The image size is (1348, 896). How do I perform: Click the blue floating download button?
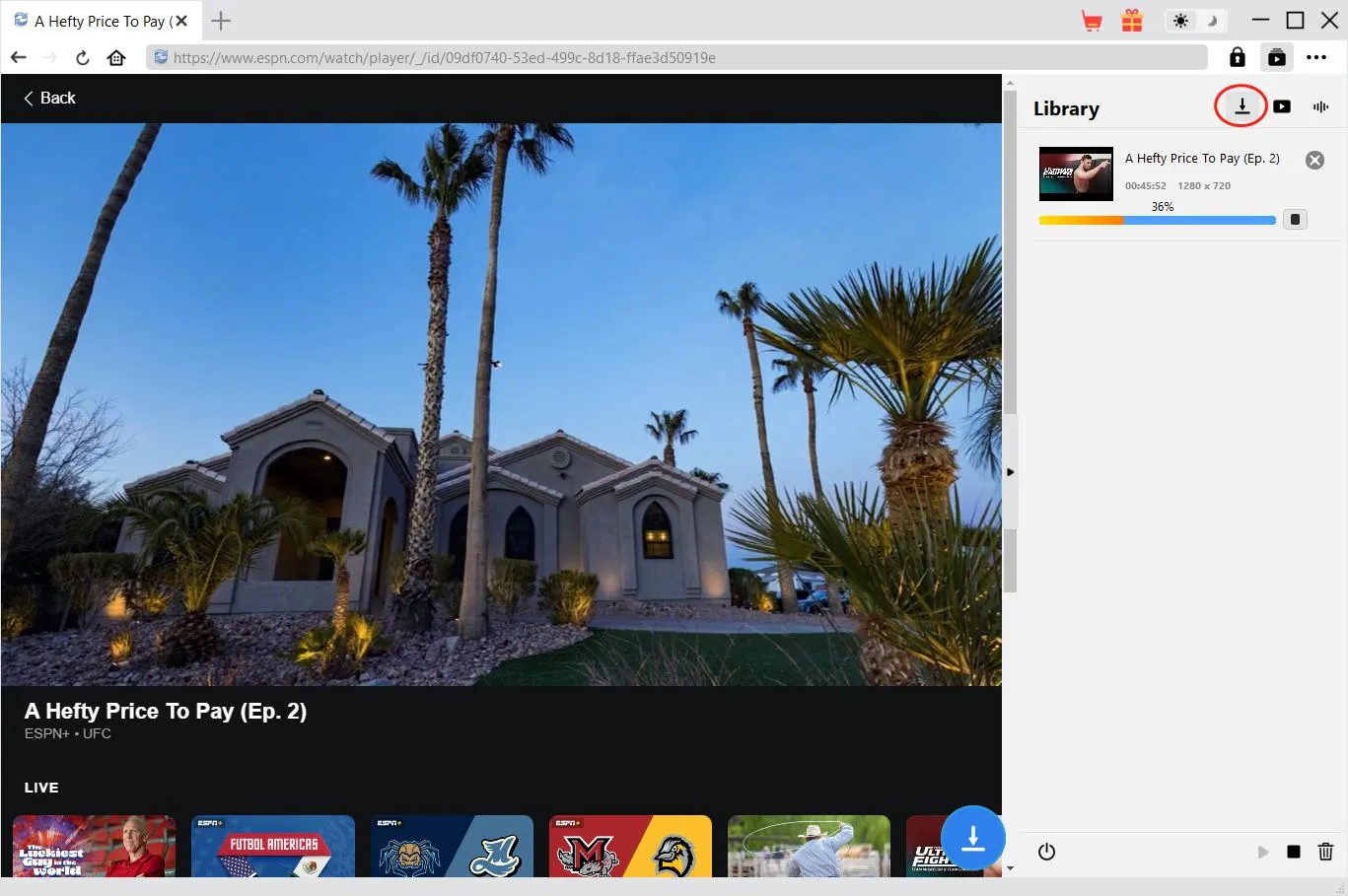point(972,839)
